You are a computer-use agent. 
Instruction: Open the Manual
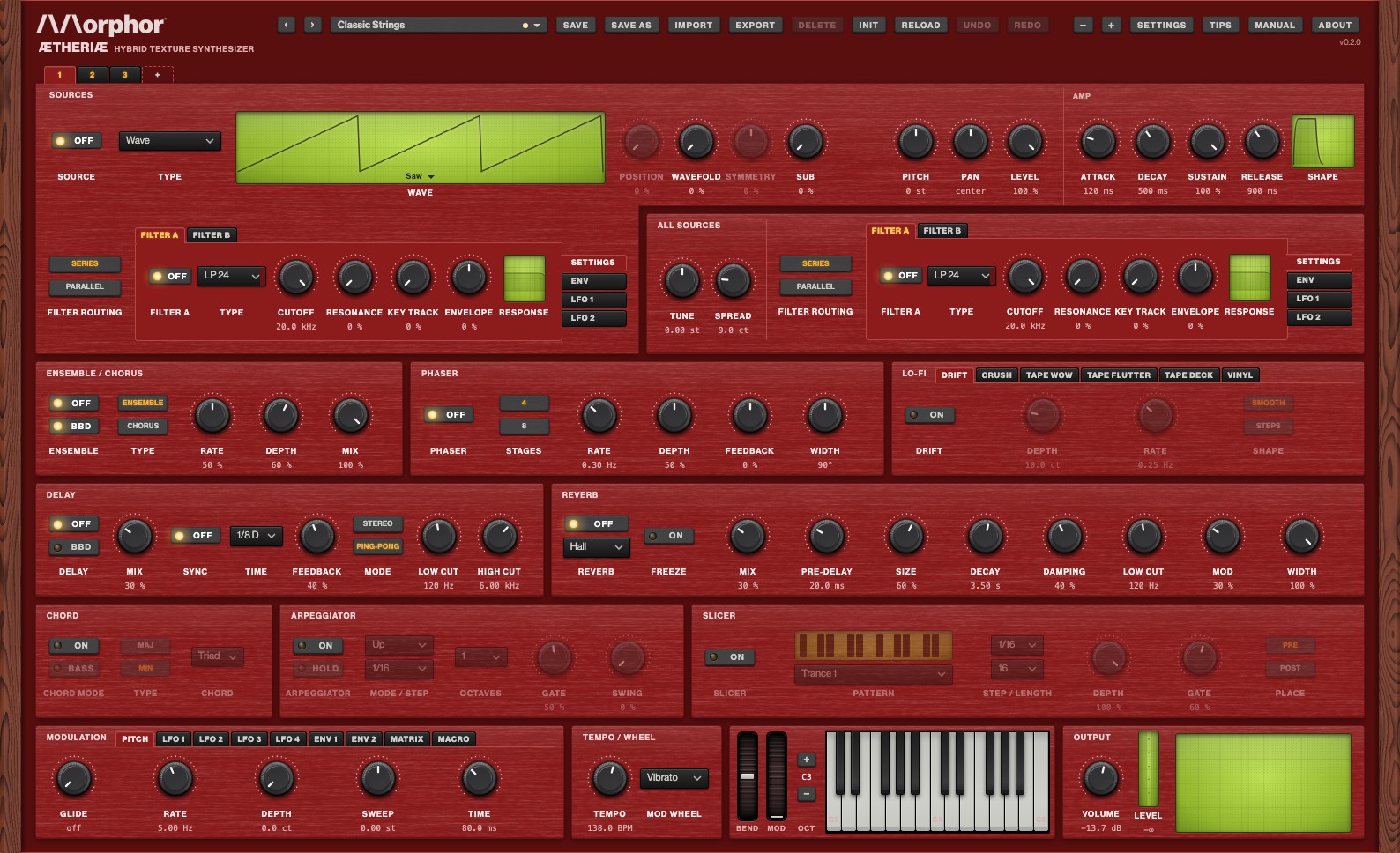coord(1275,25)
